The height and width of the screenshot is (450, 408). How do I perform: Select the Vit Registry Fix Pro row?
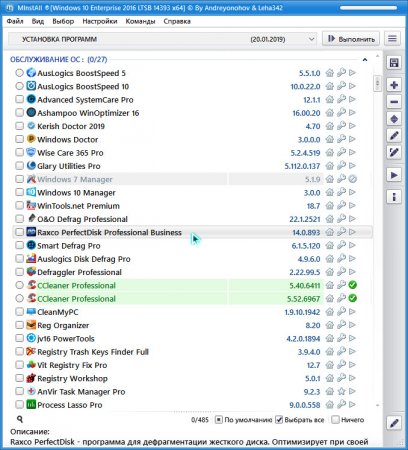pos(192,365)
